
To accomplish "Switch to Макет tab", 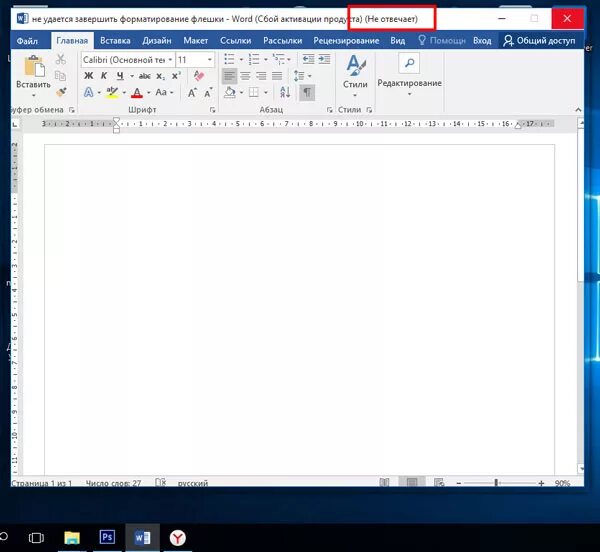I will 196,41.
